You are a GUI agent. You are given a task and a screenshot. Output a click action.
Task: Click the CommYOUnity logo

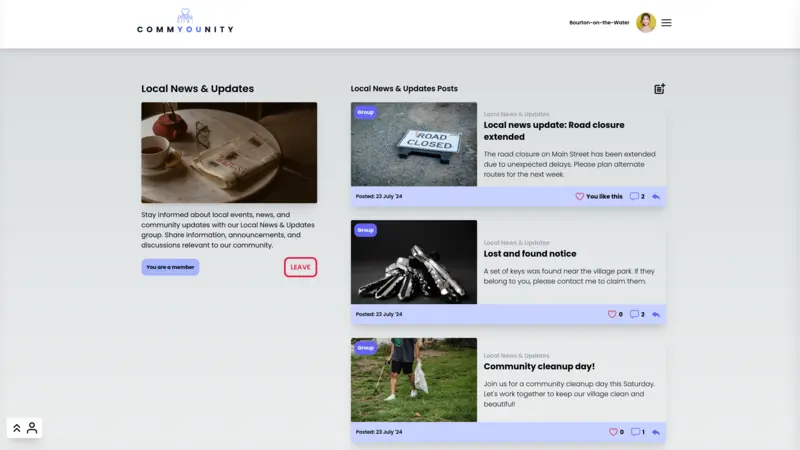(185, 21)
